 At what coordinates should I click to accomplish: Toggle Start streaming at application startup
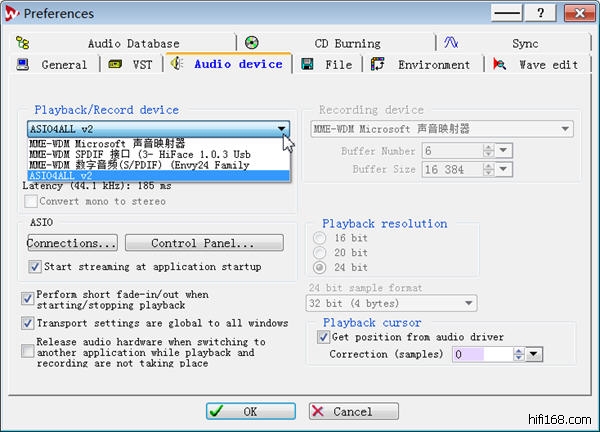[35, 267]
